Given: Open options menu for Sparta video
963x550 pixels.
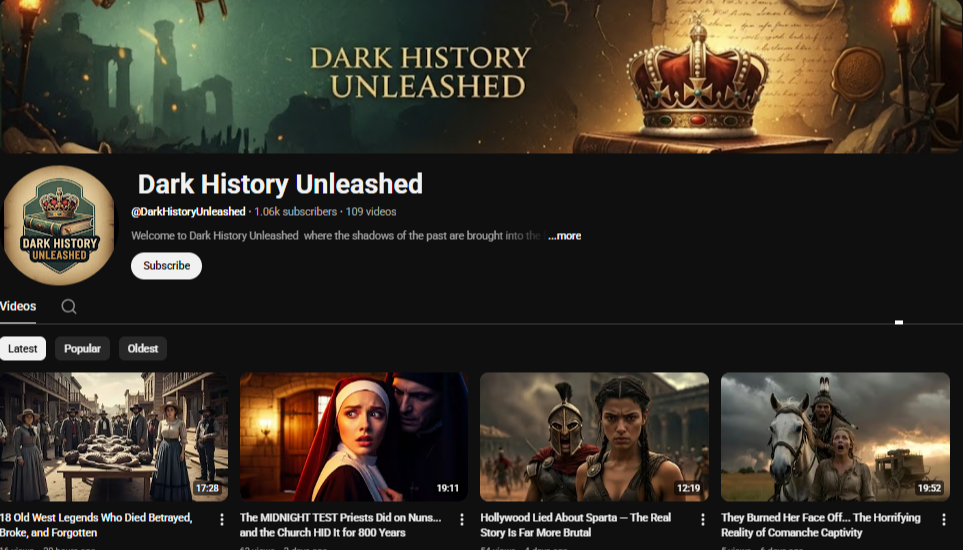Looking at the screenshot, I should [x=702, y=520].
